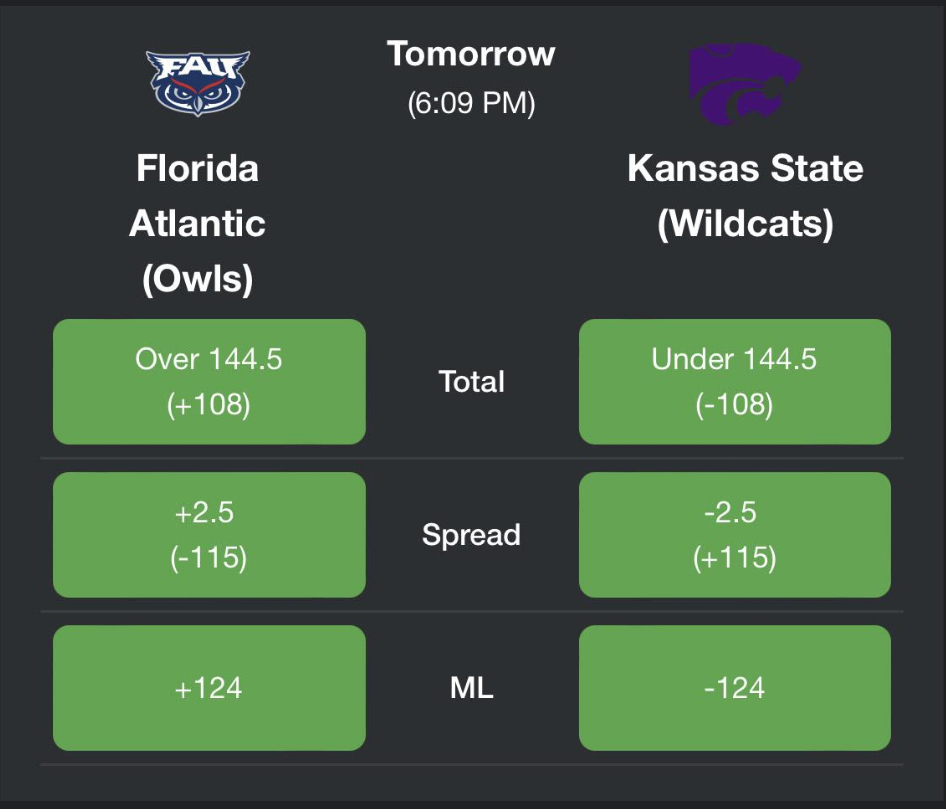Pick Kansas State -2.5 spread

click(x=735, y=535)
